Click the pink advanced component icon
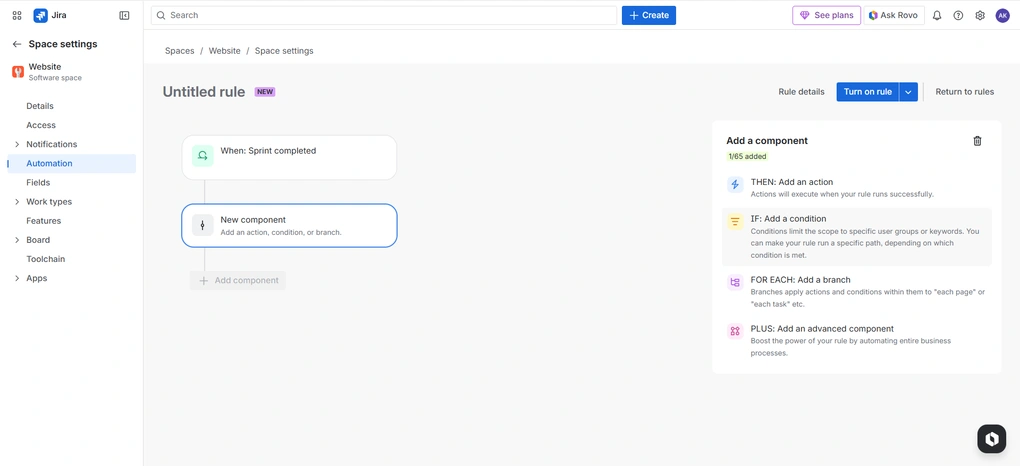This screenshot has width=1020, height=466. [735, 331]
